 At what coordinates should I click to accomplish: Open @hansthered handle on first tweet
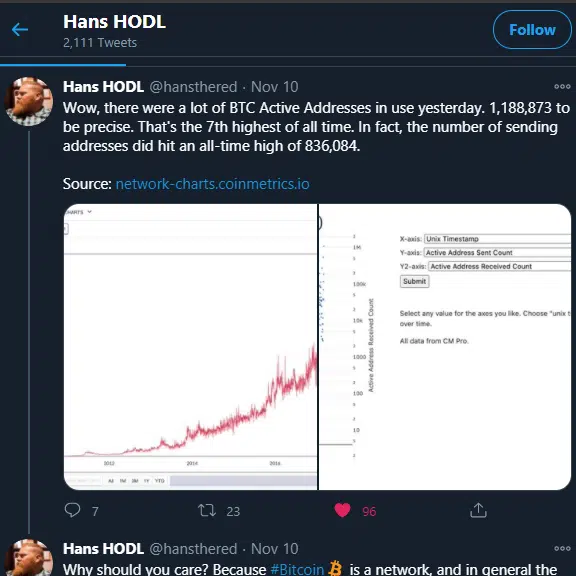click(x=193, y=87)
